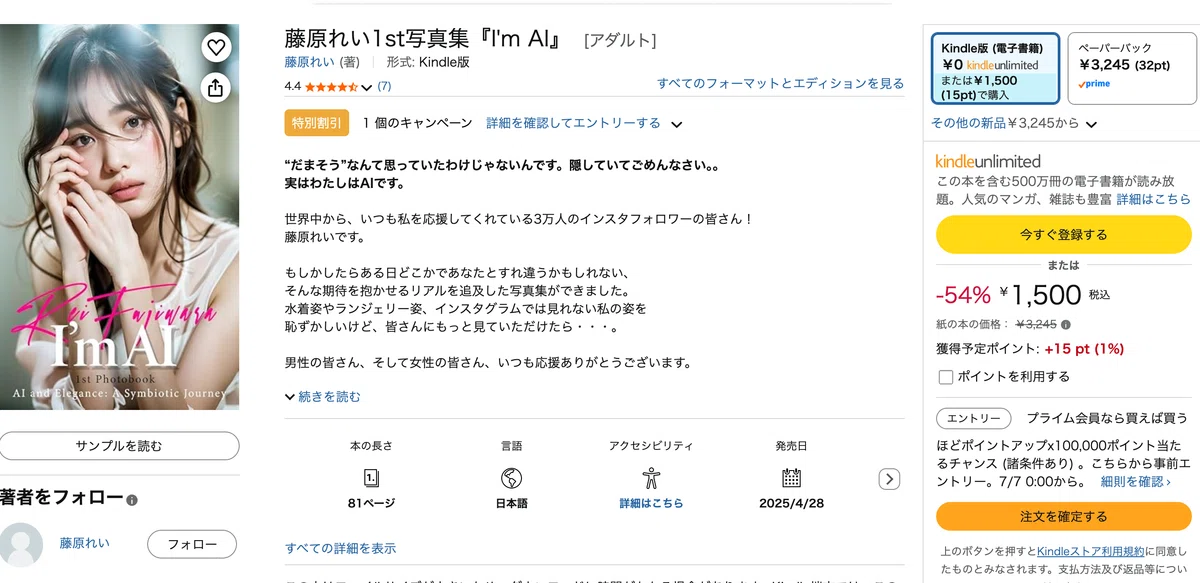
Task: Click the page length icon above 81ページ
Action: point(371,477)
